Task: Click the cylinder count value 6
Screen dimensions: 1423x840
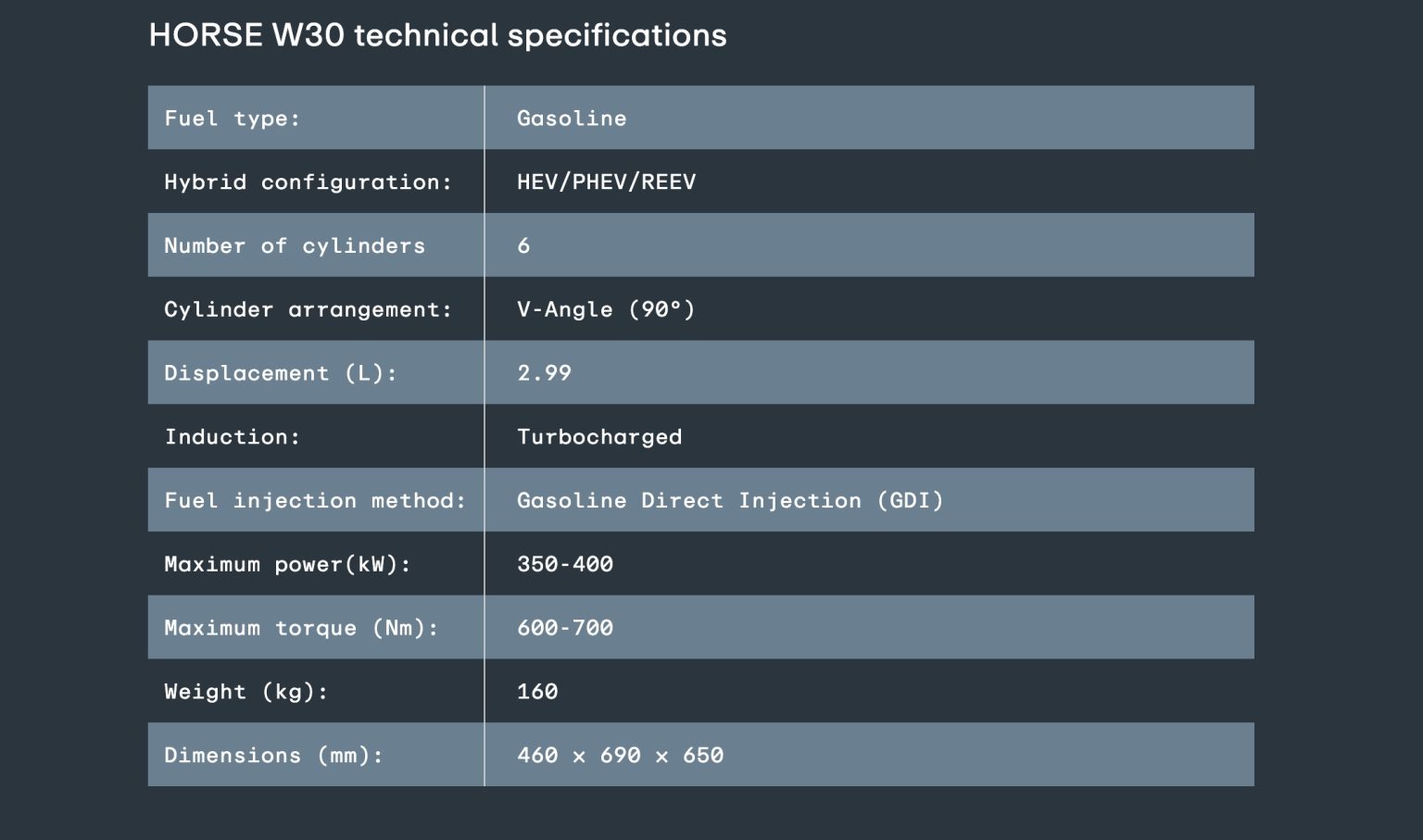Action: pos(523,245)
